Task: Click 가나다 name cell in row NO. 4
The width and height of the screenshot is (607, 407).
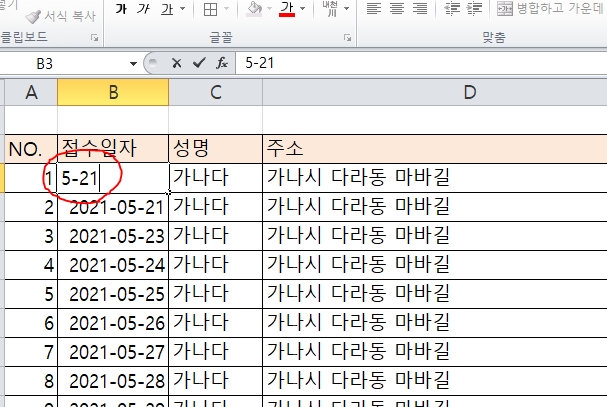Action: 216,265
